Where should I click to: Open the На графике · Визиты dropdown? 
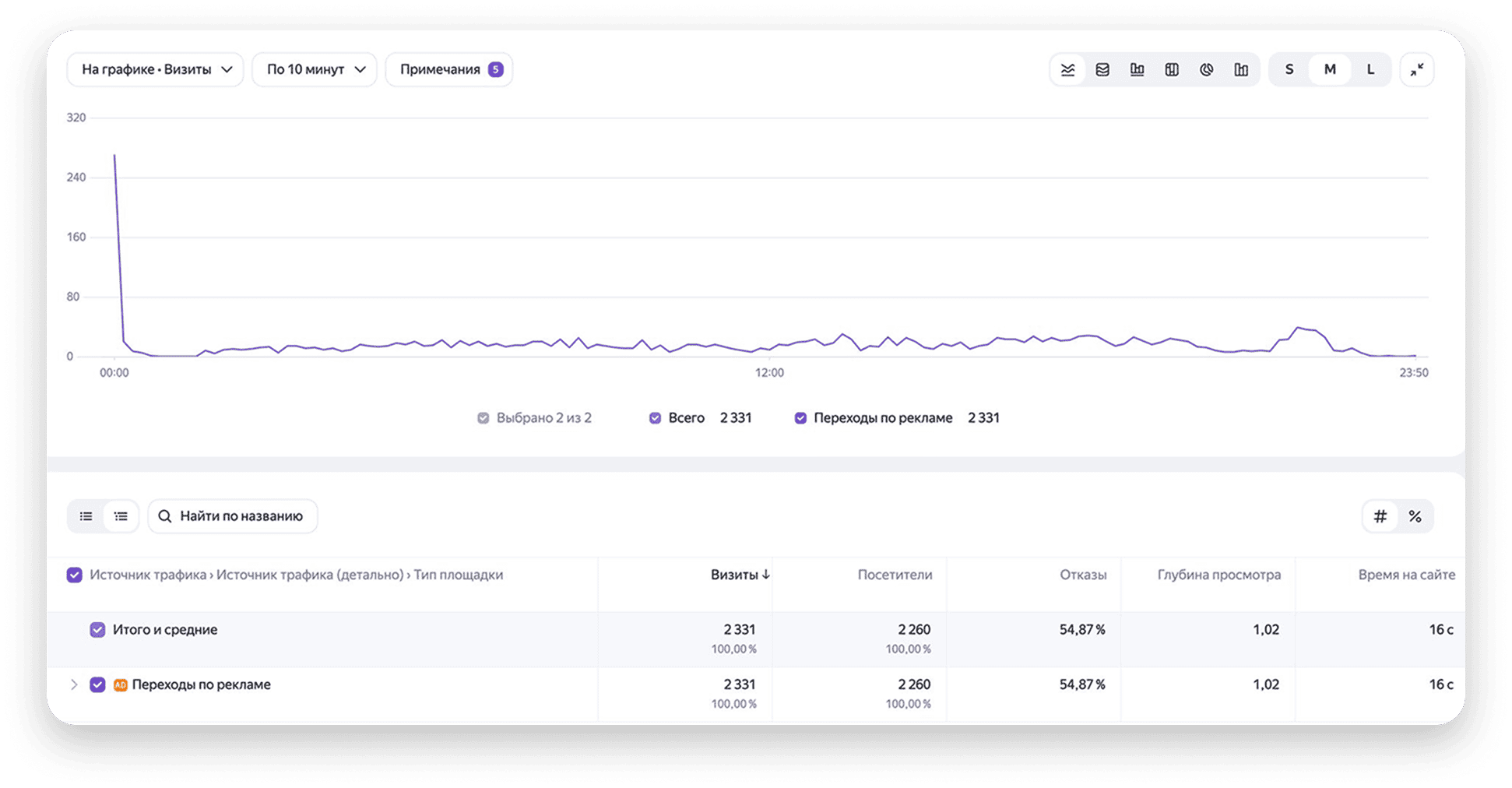click(x=156, y=69)
